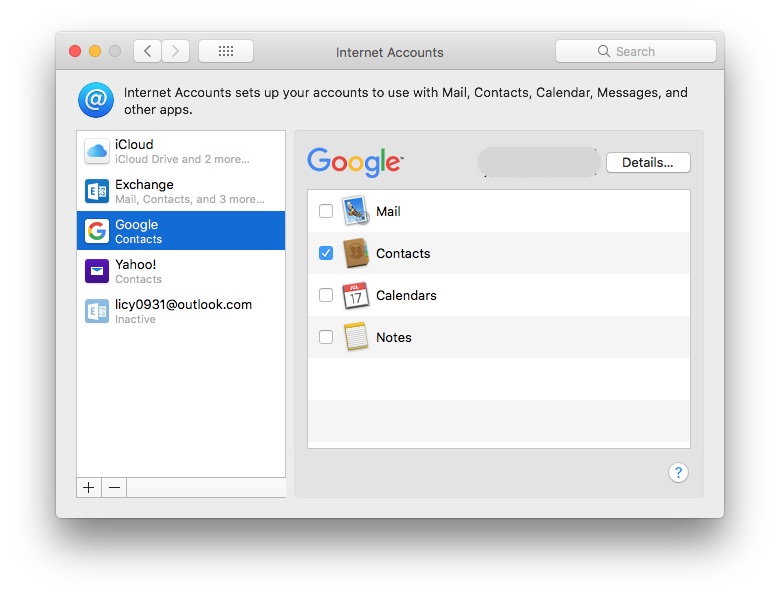Select licy0931@outlook.com account text

point(184,304)
